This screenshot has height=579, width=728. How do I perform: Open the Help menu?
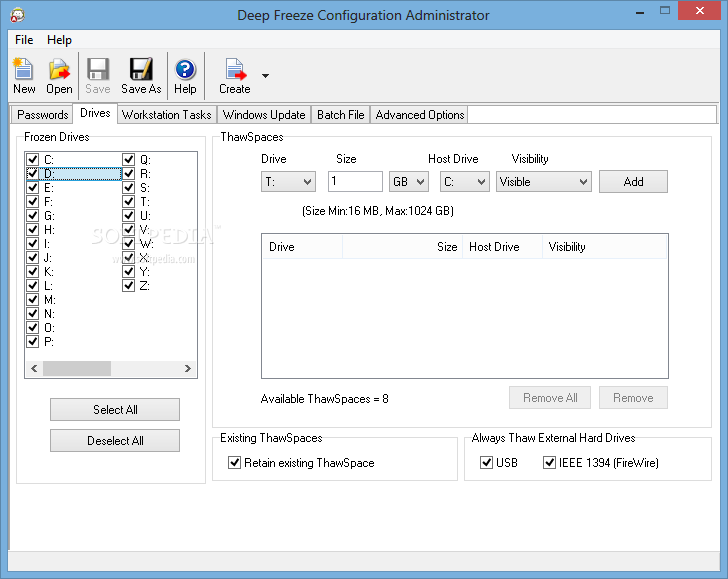coord(59,40)
